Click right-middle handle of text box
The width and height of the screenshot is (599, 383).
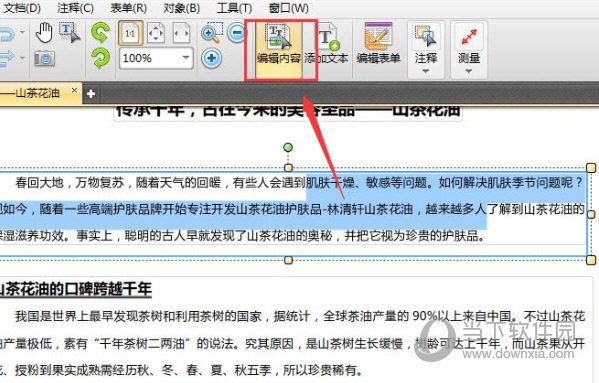(x=591, y=214)
